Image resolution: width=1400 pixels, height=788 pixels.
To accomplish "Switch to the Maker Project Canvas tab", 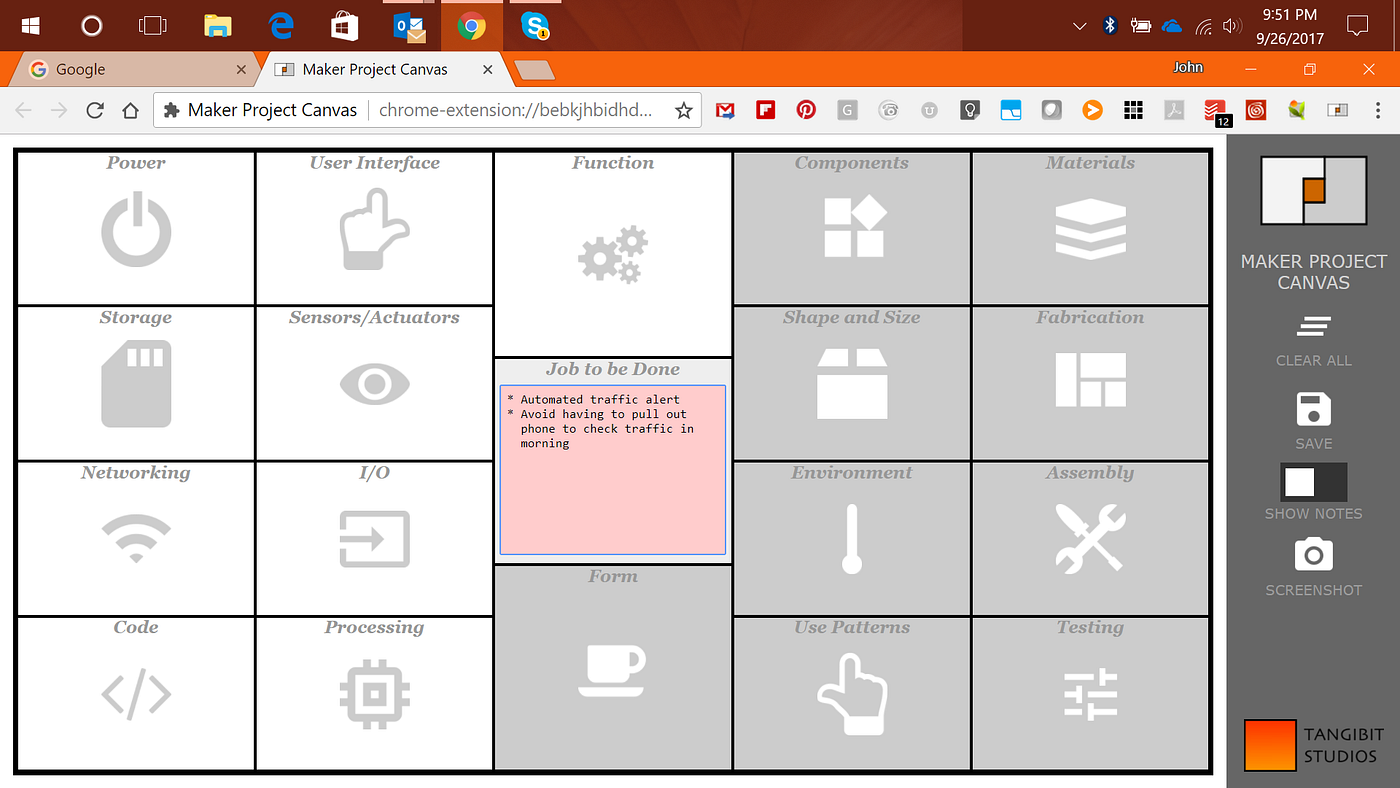I will tap(370, 69).
